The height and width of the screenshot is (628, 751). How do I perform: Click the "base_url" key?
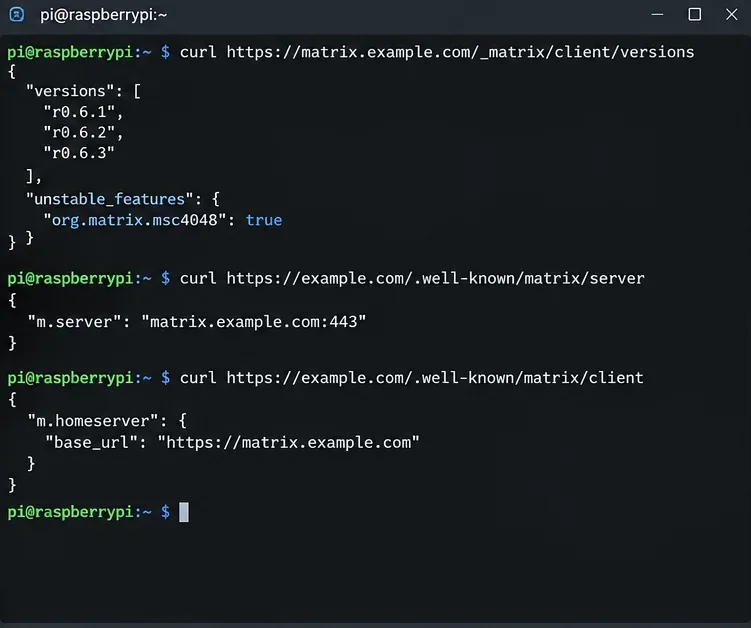coord(91,442)
